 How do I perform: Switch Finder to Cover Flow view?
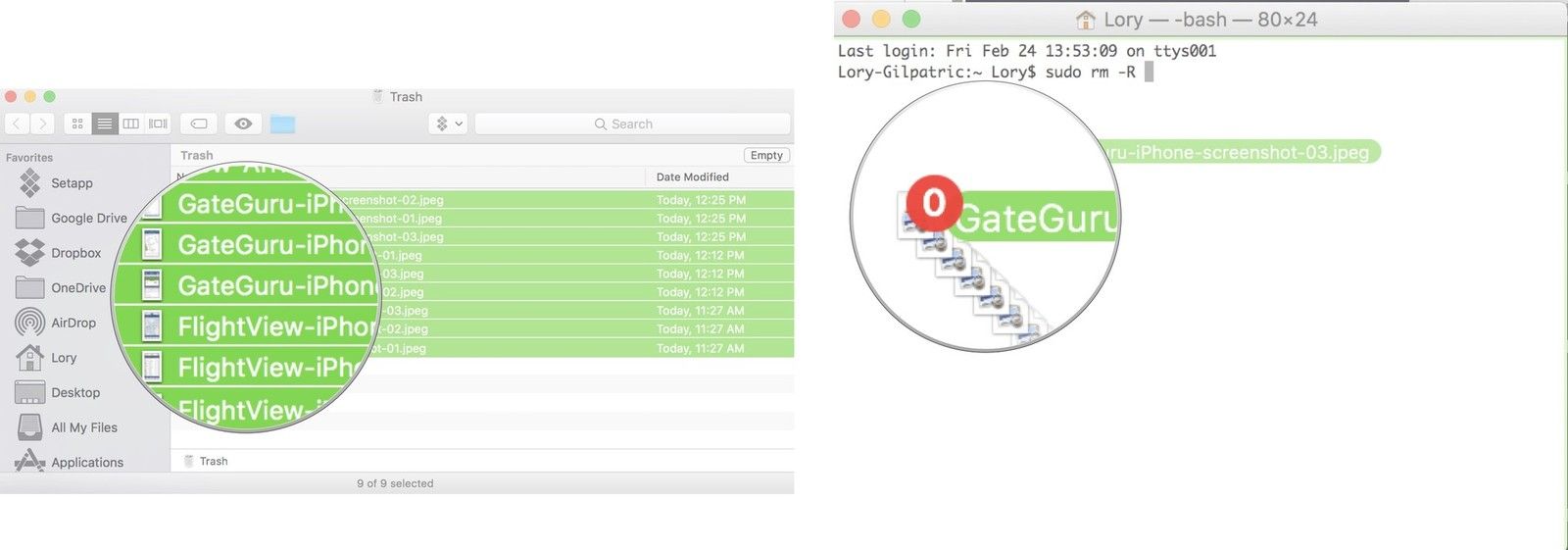point(158,124)
